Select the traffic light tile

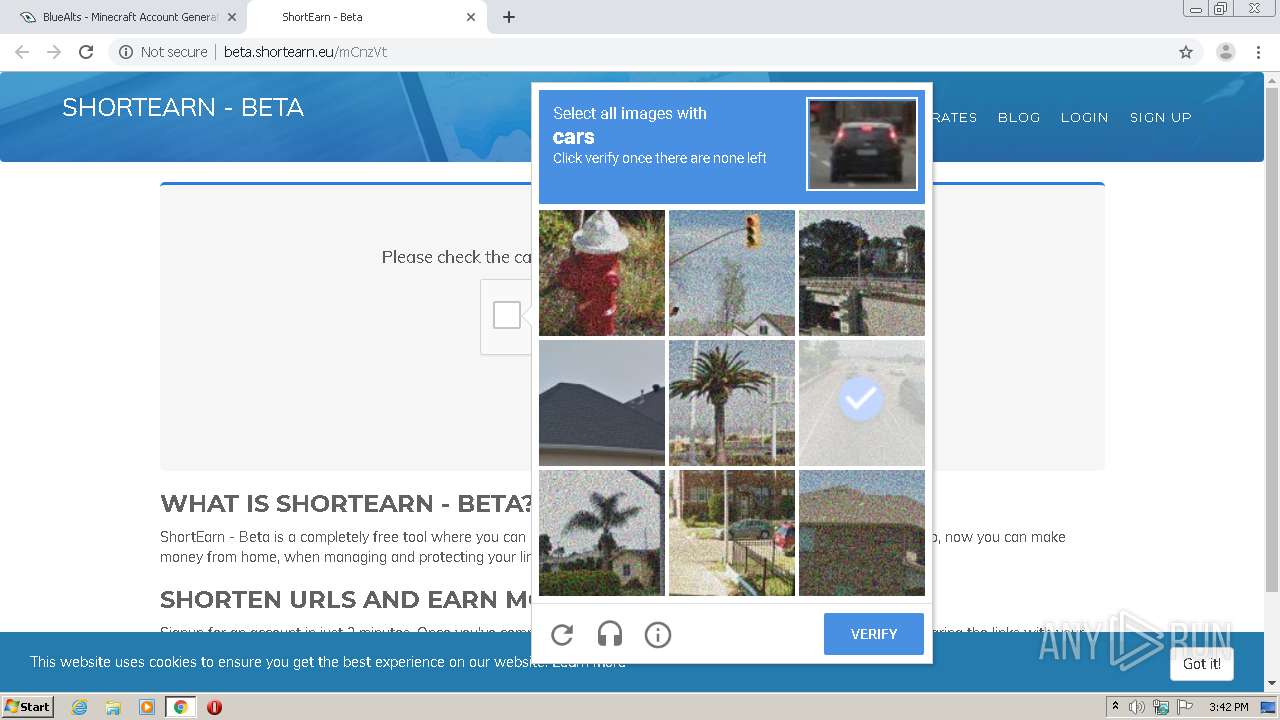click(732, 273)
